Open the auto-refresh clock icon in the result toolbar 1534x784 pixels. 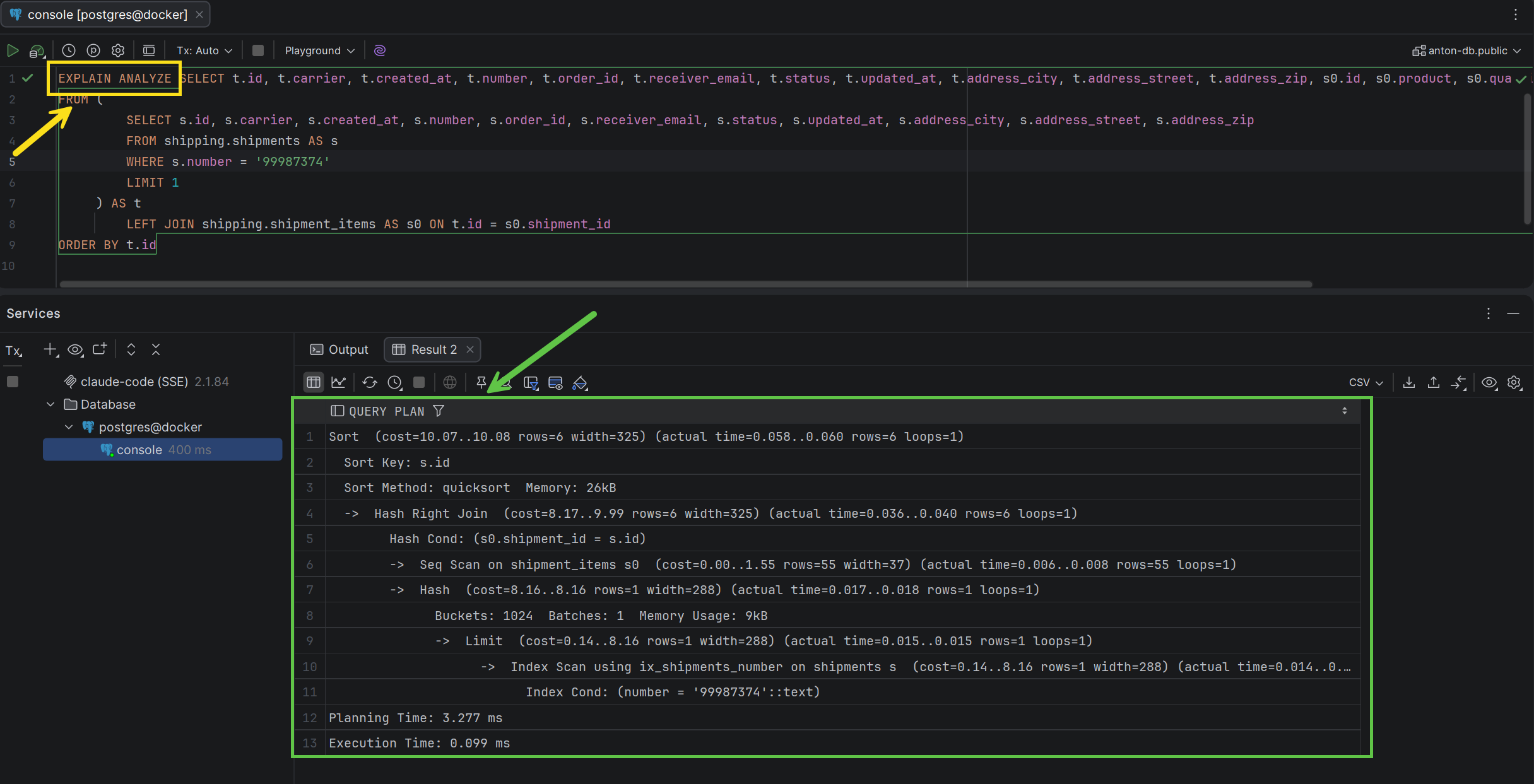[x=395, y=382]
